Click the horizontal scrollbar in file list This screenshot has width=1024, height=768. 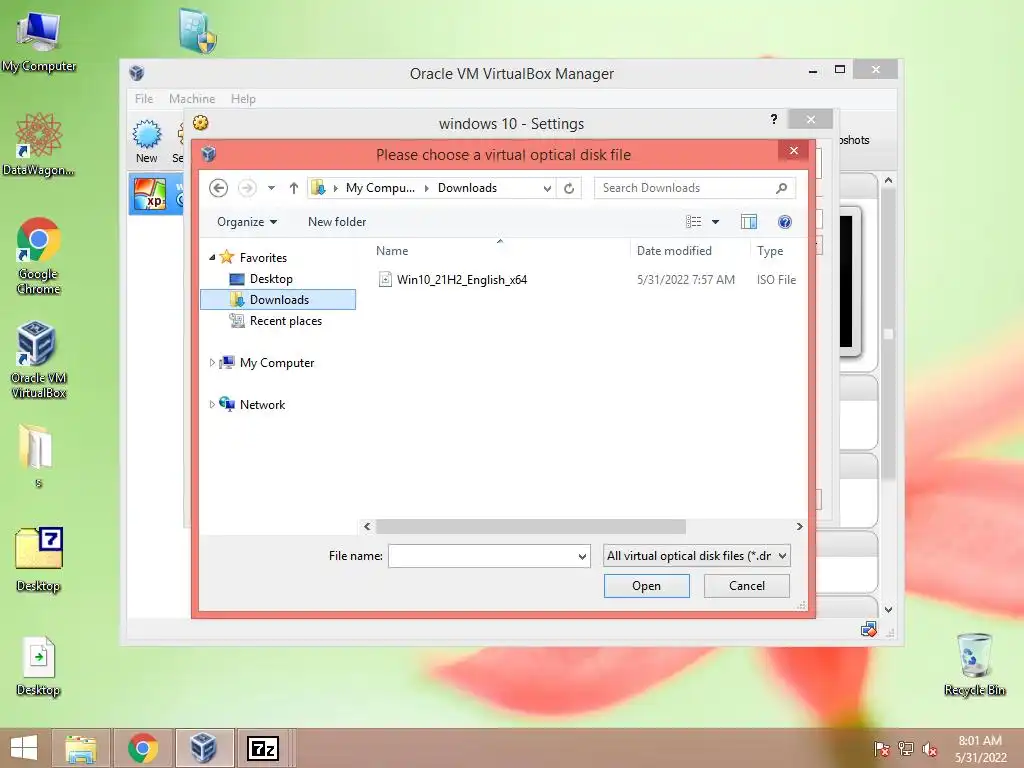pos(530,526)
